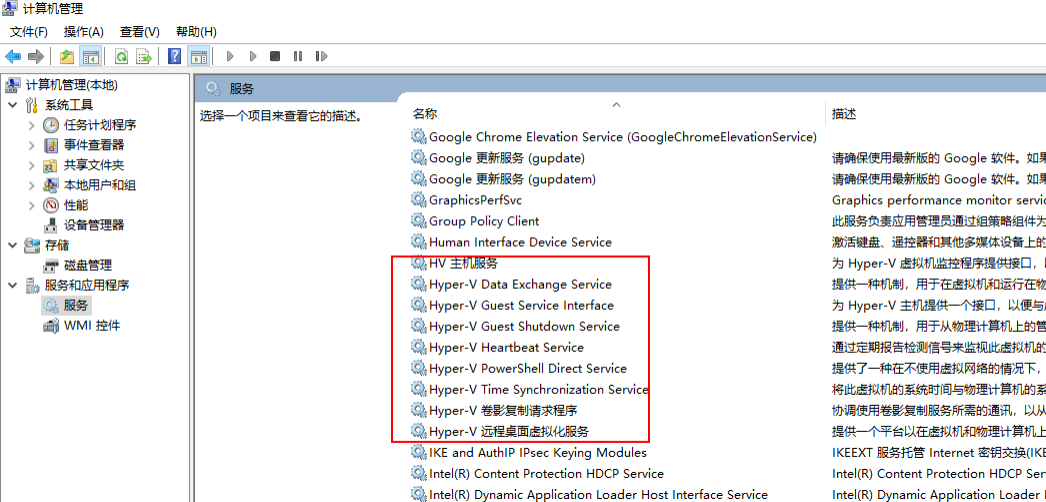Click the 任务计划程序 clock icon
Viewport: 1046px width, 502px height.
point(51,125)
